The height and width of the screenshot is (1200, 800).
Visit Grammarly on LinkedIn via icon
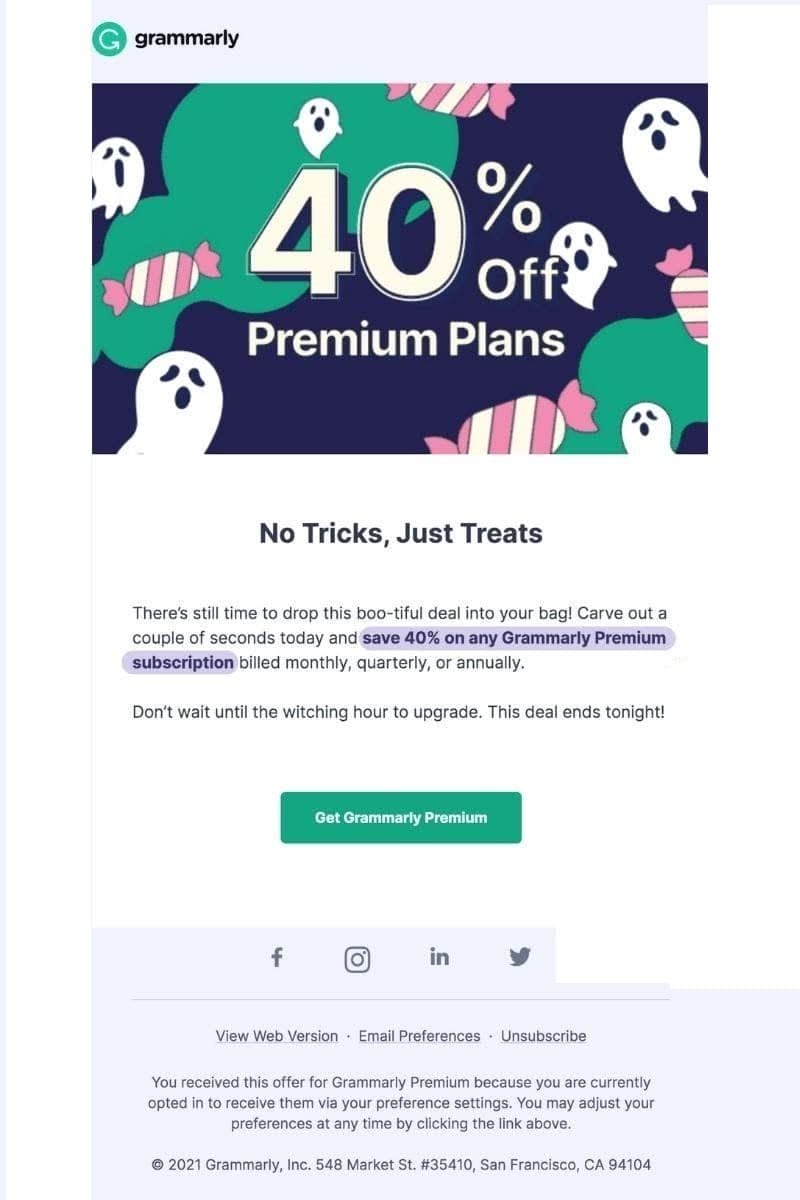point(439,956)
